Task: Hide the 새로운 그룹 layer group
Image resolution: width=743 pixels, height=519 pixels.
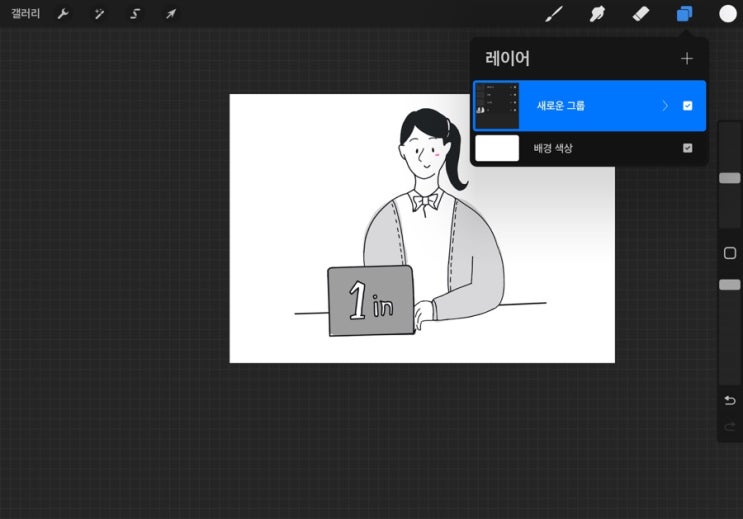Action: (x=687, y=106)
